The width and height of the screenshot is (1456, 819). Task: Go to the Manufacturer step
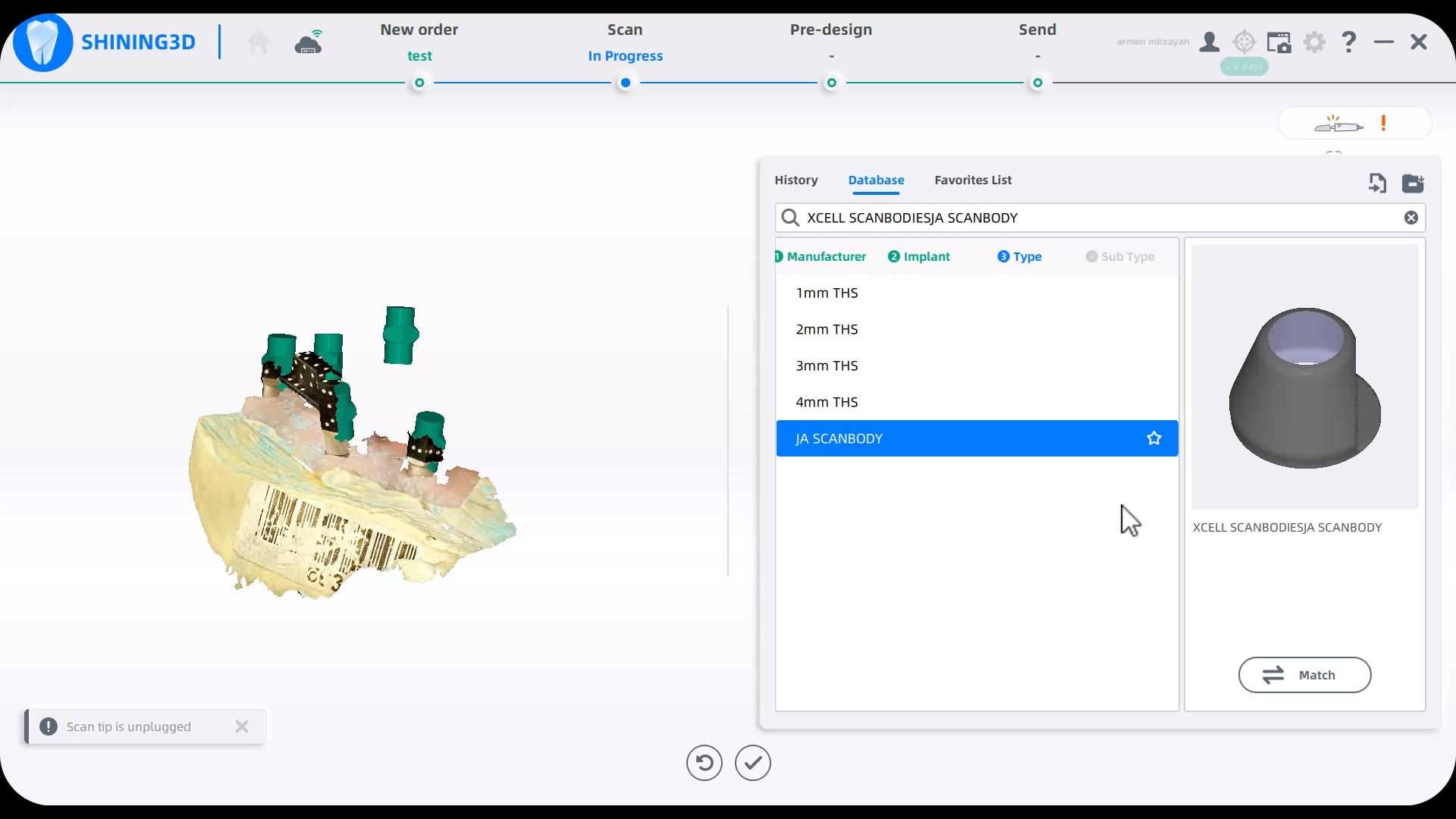click(821, 256)
